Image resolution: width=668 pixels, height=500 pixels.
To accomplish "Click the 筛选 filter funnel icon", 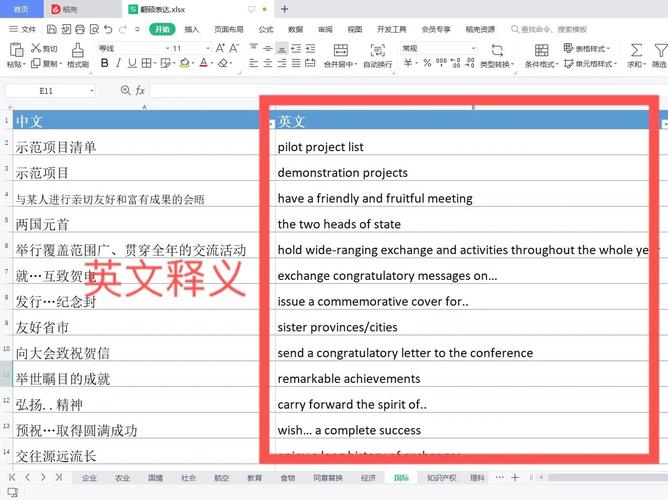I will point(661,50).
